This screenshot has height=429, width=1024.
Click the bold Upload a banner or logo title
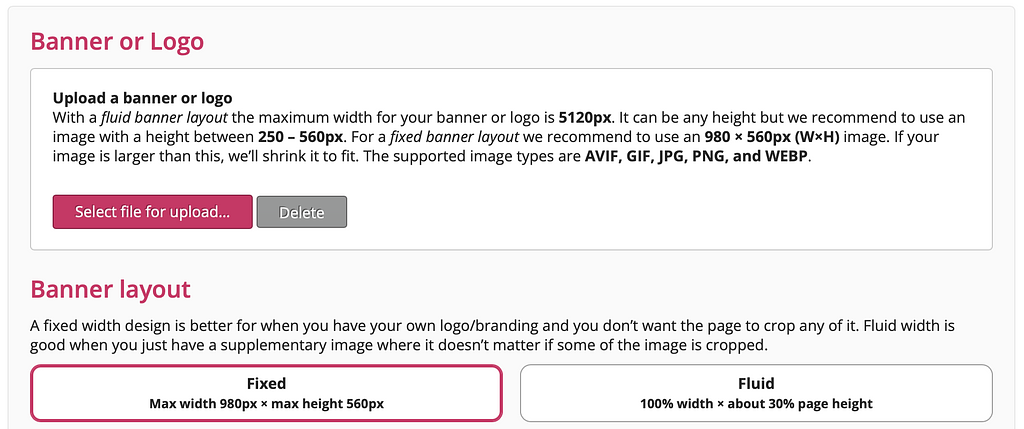pyautogui.click(x=142, y=98)
